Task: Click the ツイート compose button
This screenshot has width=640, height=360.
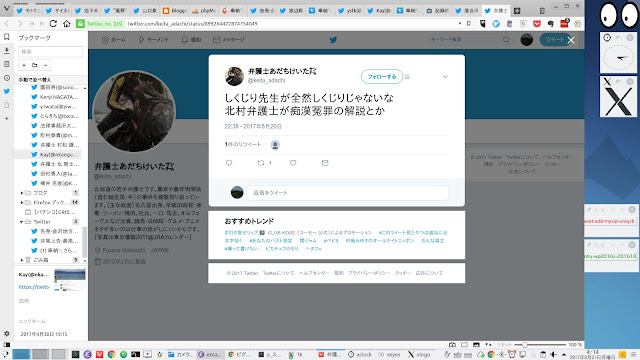Action: 554,40
